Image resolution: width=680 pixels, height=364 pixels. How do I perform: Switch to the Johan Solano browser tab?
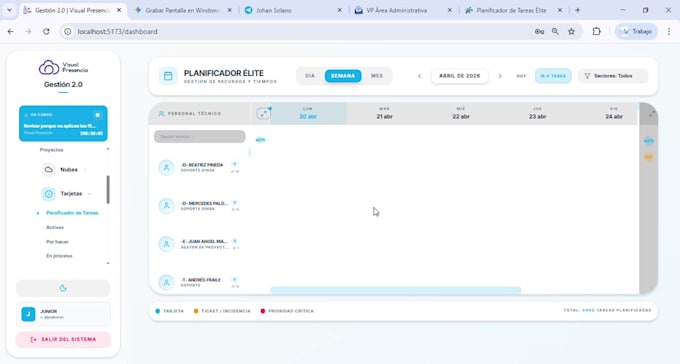[293, 10]
